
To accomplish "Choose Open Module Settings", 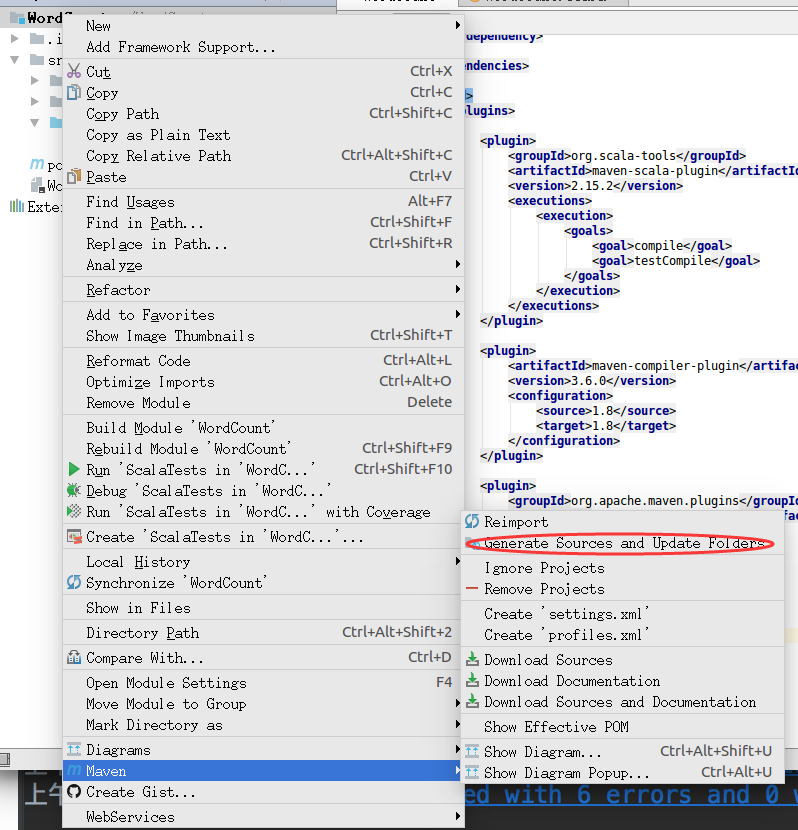I will click(263, 682).
